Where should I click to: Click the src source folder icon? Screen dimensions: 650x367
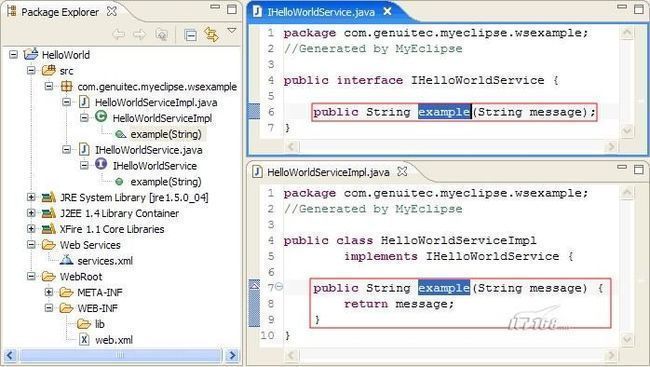tap(49, 70)
